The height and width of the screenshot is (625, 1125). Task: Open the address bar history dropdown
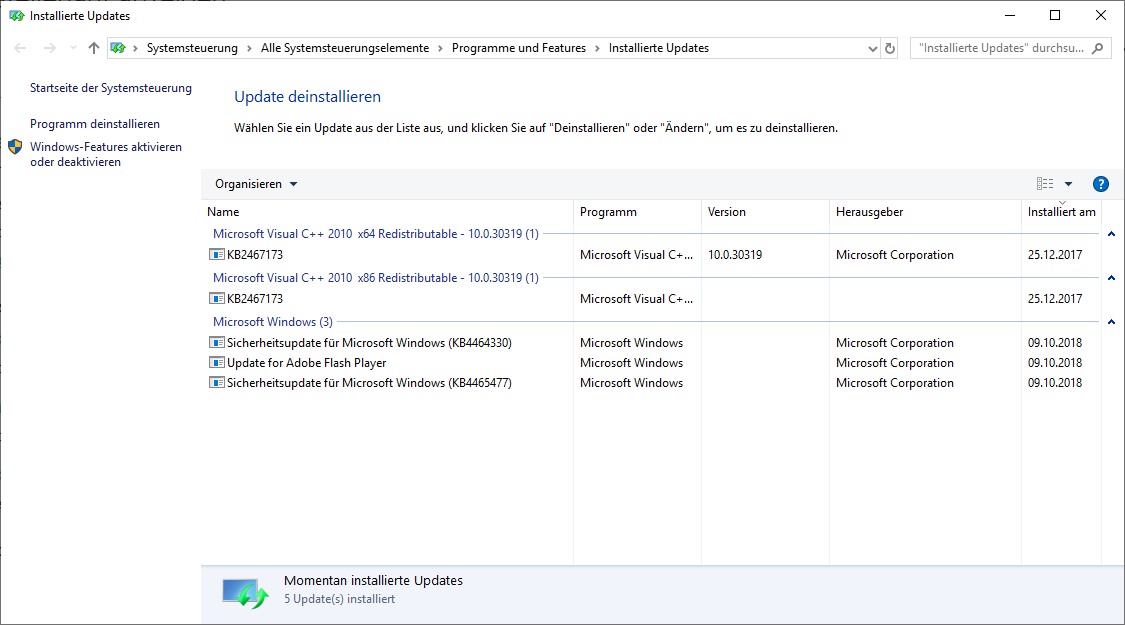click(872, 49)
